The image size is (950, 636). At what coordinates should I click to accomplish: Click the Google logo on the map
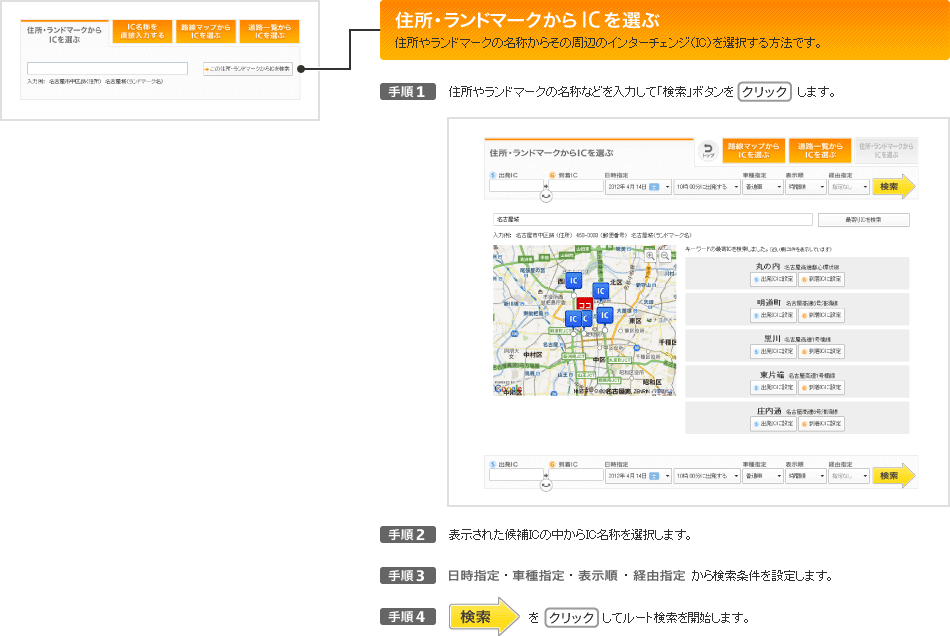point(508,389)
